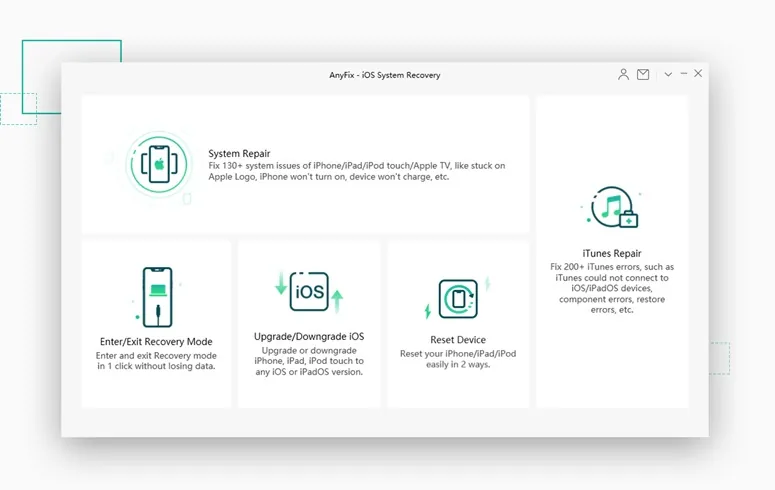Viewport: 775px width, 490px height.
Task: Minimize the AnyFix window
Action: [x=684, y=73]
